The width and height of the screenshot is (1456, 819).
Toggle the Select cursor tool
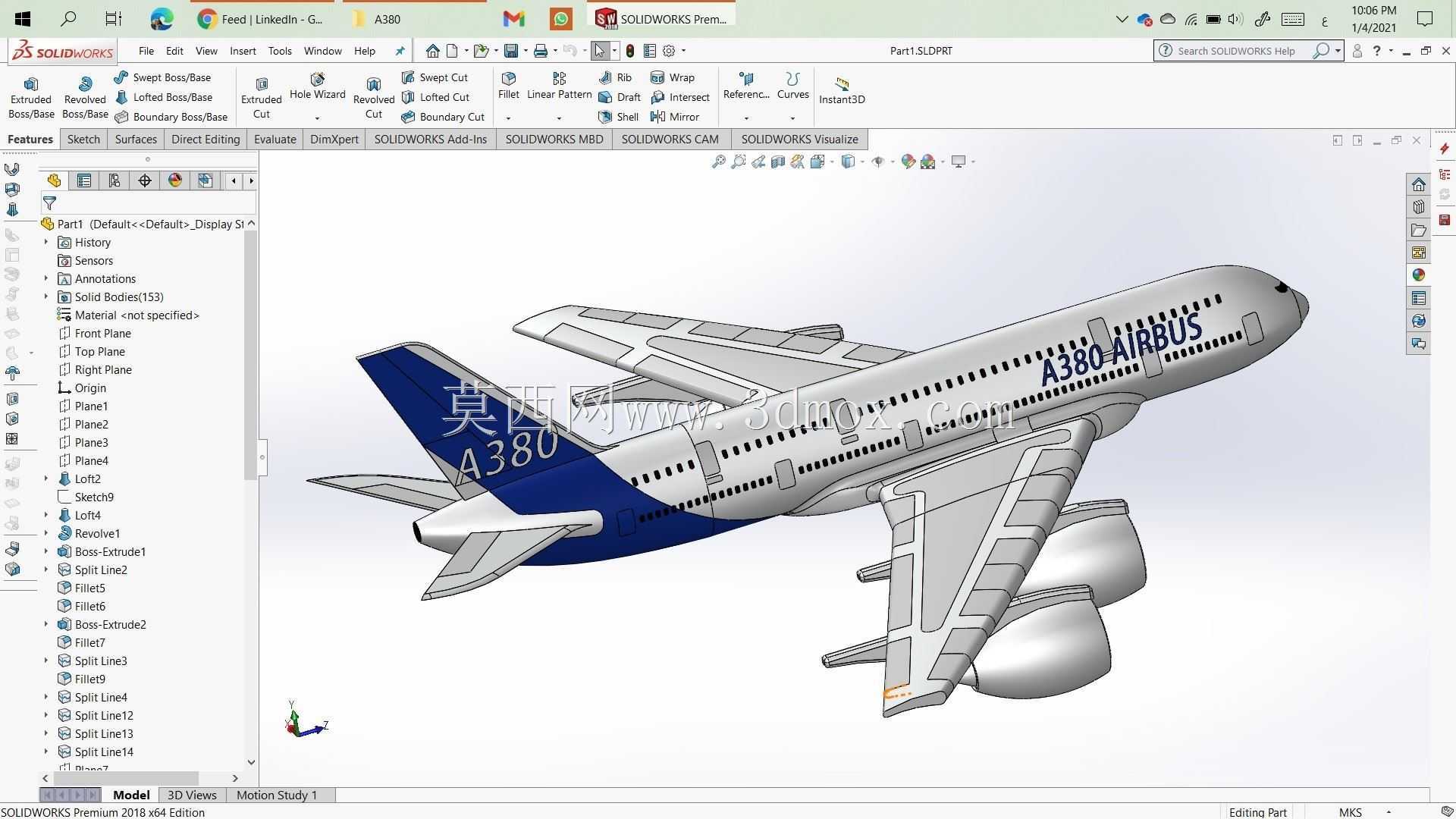(599, 51)
